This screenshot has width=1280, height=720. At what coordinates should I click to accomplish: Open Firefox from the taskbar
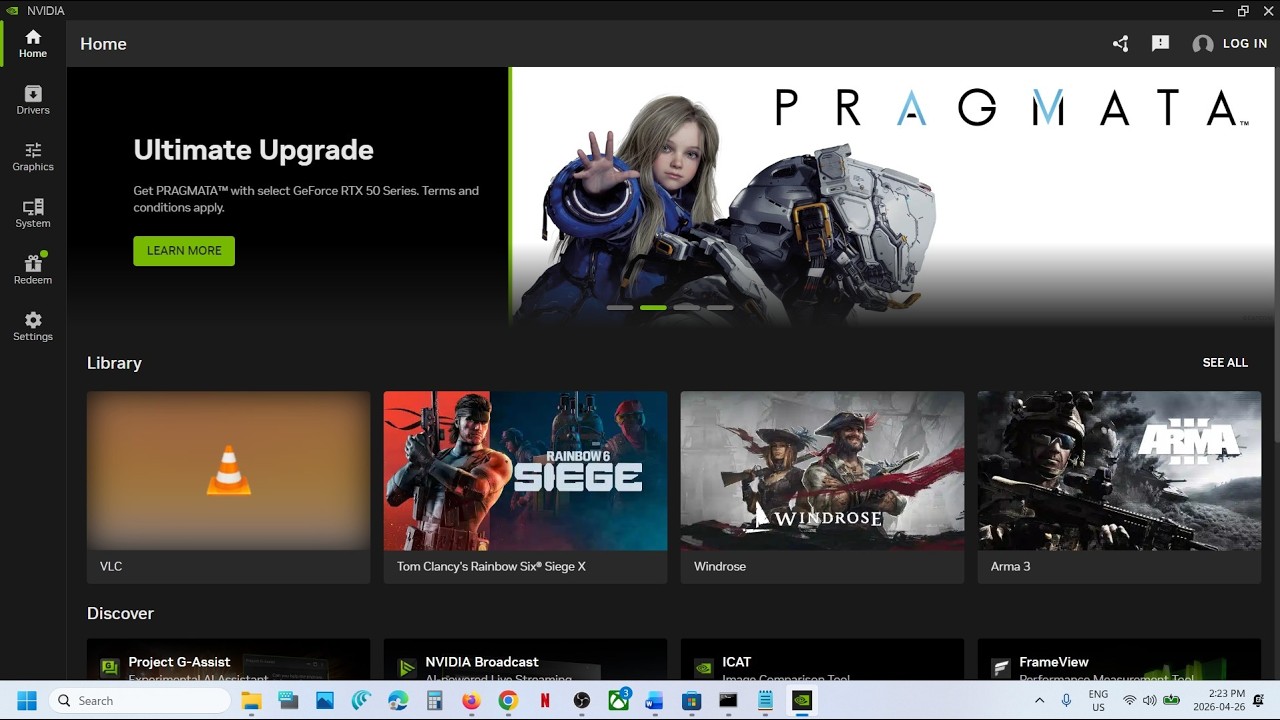coord(471,701)
